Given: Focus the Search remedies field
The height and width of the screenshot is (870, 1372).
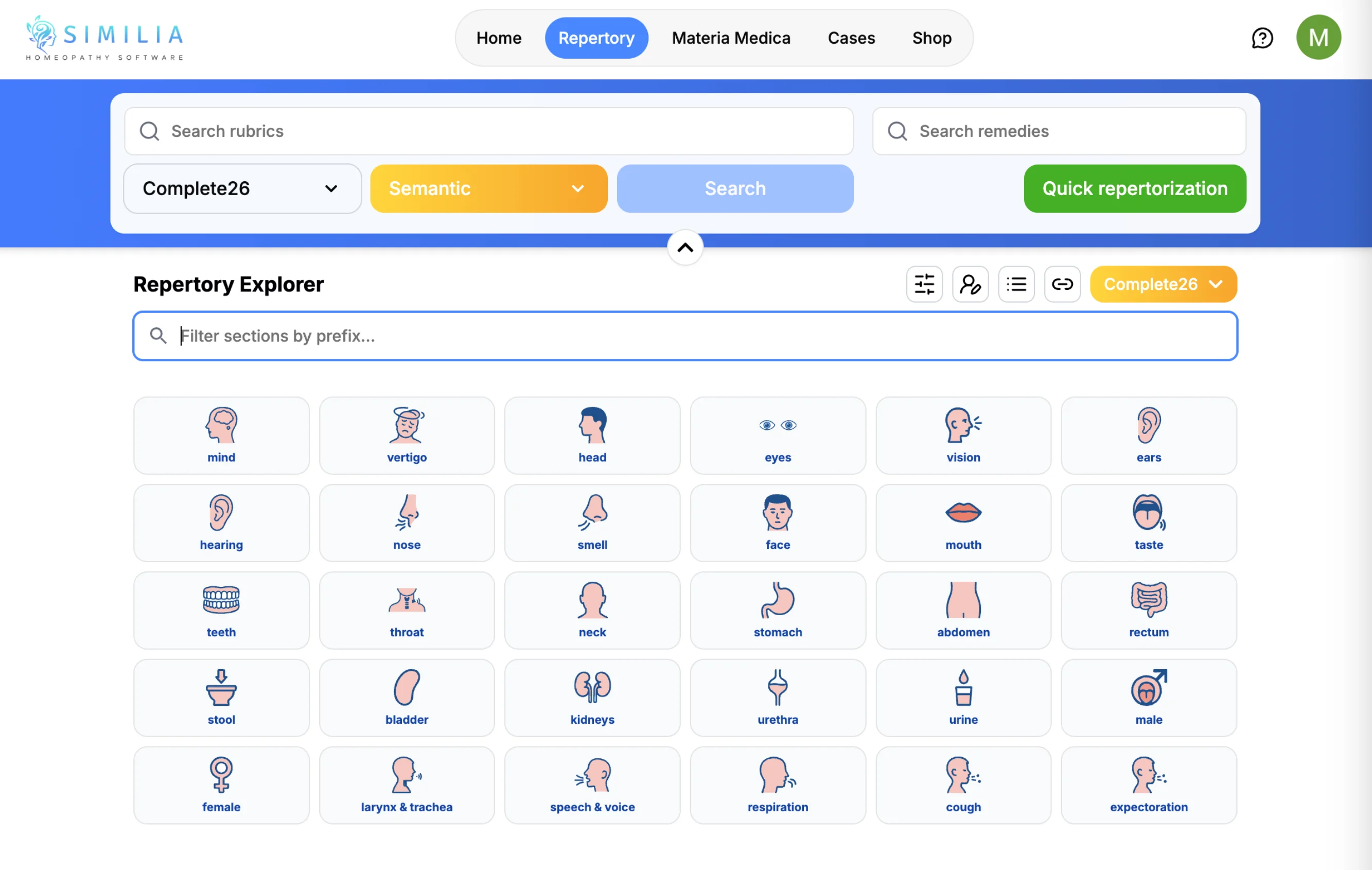Looking at the screenshot, I should click(1059, 131).
